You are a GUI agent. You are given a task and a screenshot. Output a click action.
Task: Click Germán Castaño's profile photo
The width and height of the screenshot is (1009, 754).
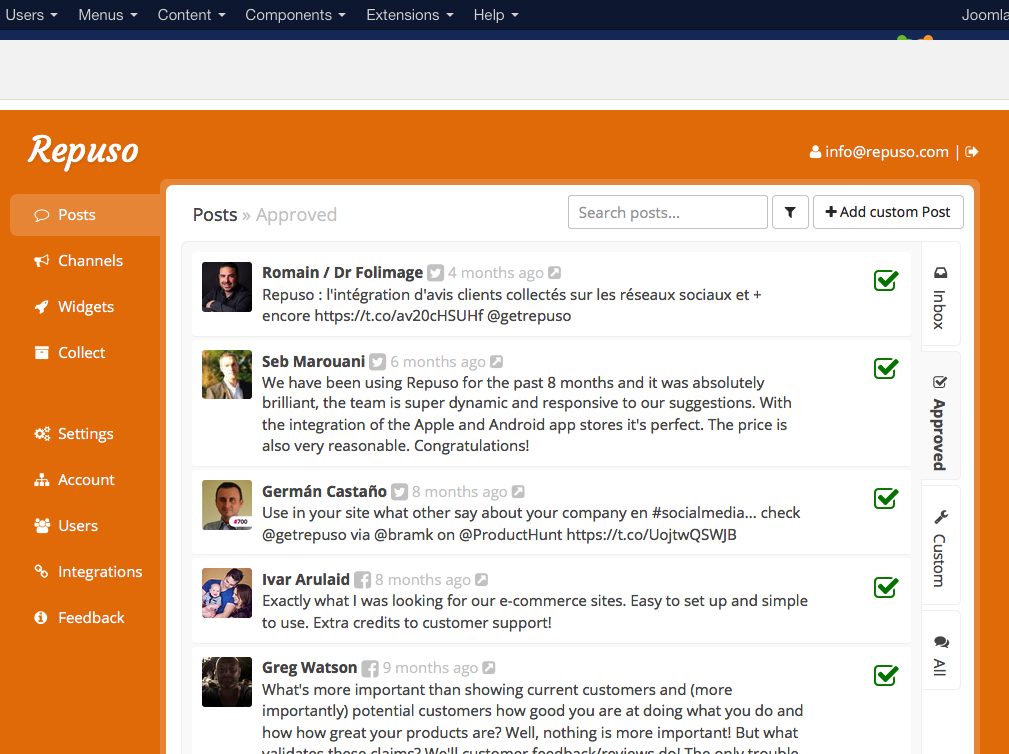[x=227, y=505]
